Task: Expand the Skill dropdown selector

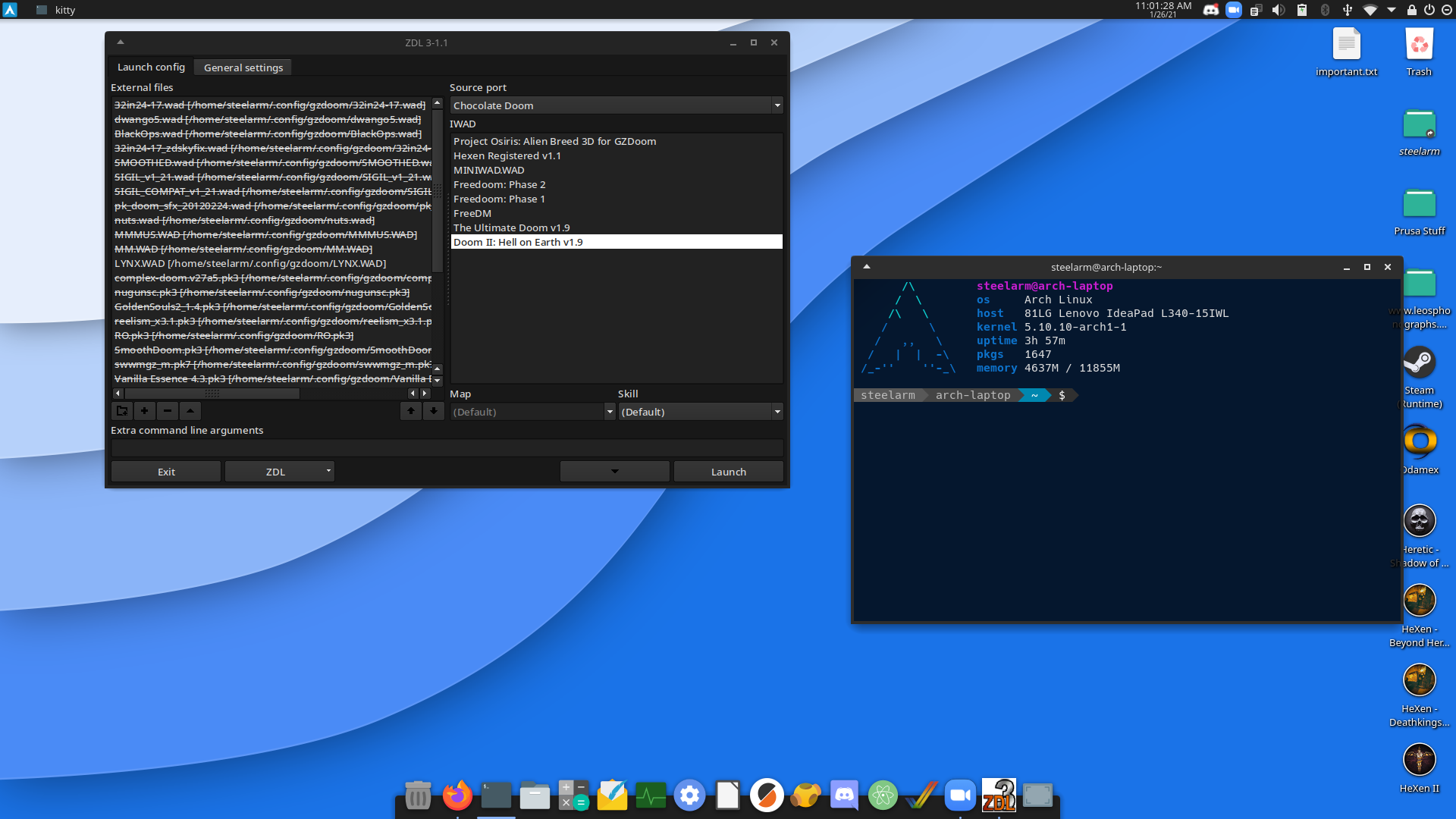Action: (x=777, y=412)
